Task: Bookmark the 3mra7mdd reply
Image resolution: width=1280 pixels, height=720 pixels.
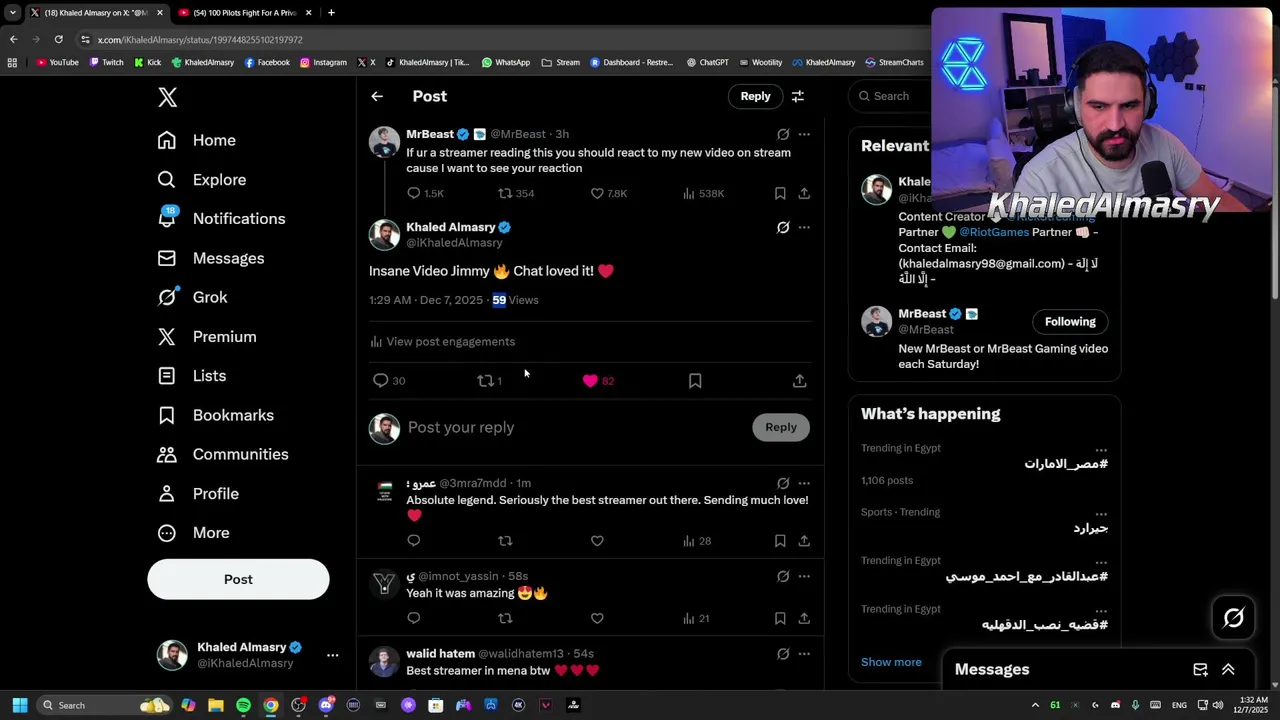Action: coord(780,541)
